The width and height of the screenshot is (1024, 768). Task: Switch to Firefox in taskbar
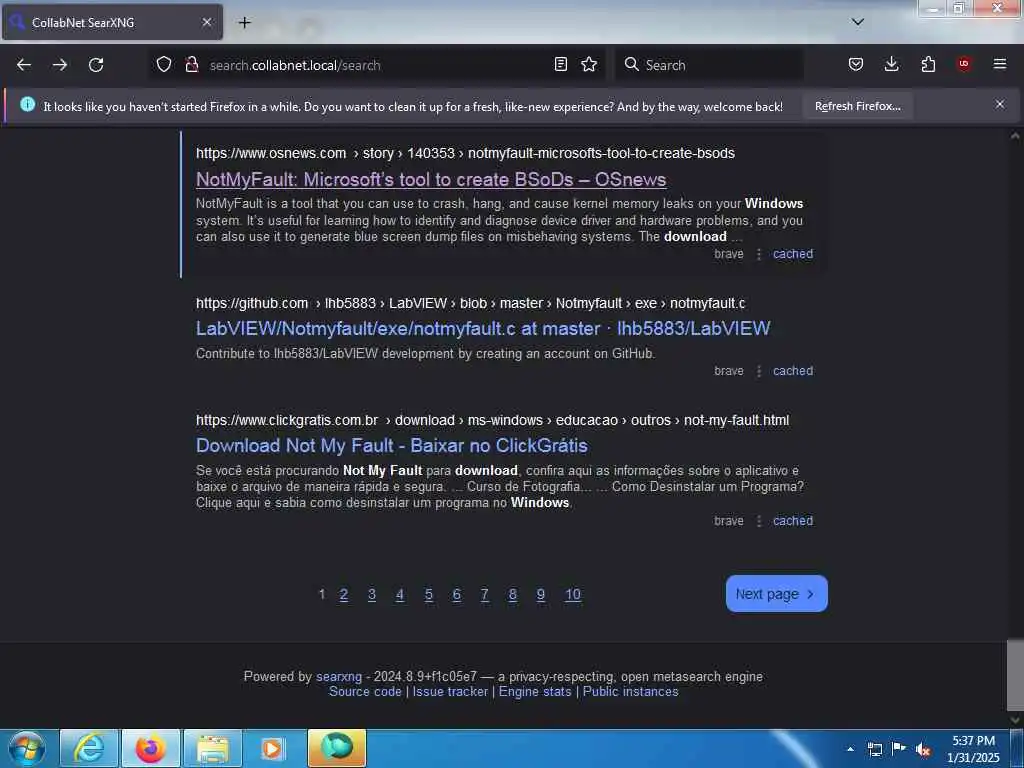pos(151,748)
